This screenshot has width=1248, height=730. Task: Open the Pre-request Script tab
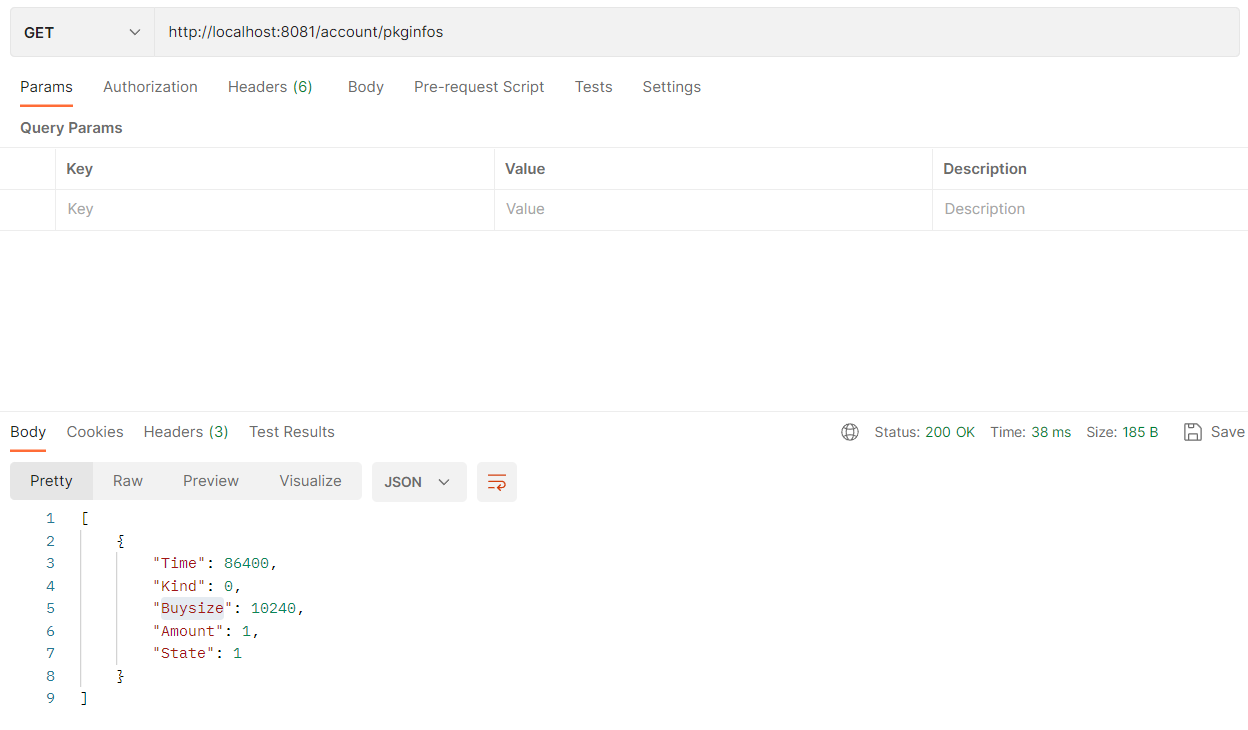[x=479, y=87]
